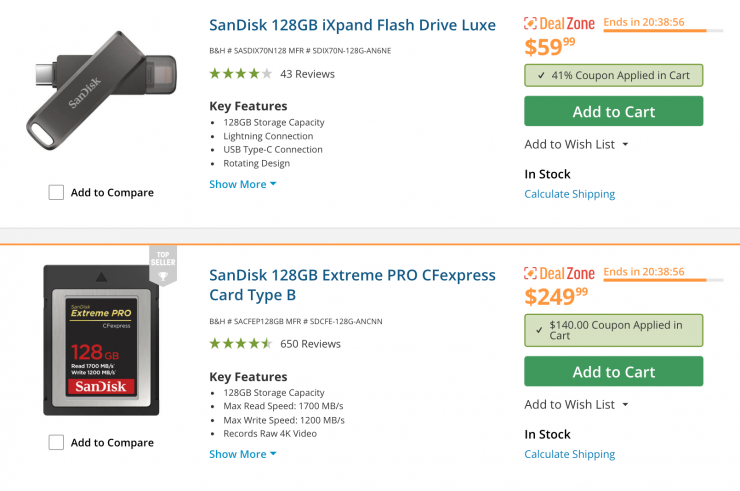This screenshot has height=491, width=740.
Task: Click the star rating for iXpand Flash Drive
Action: (x=240, y=73)
